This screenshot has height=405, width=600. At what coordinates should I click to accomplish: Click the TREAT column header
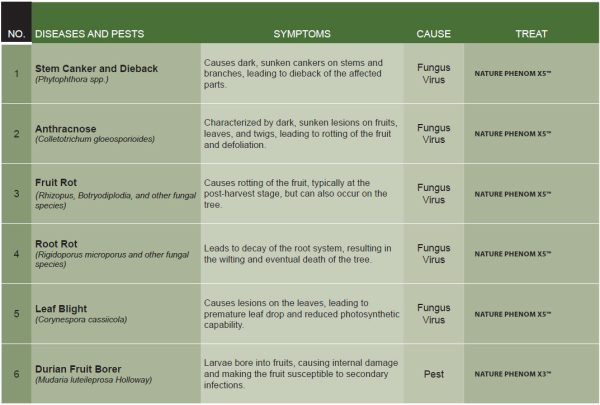pos(531,33)
